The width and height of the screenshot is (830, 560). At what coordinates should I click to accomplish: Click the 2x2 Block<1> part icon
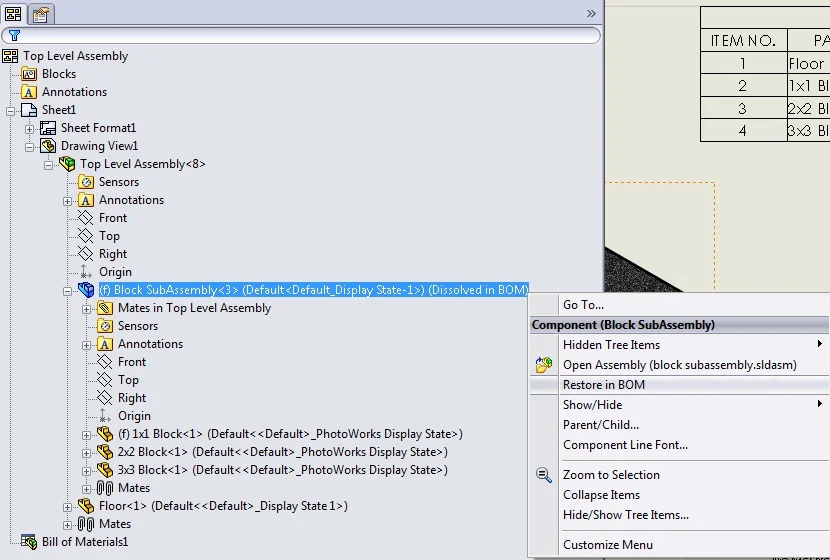[105, 452]
